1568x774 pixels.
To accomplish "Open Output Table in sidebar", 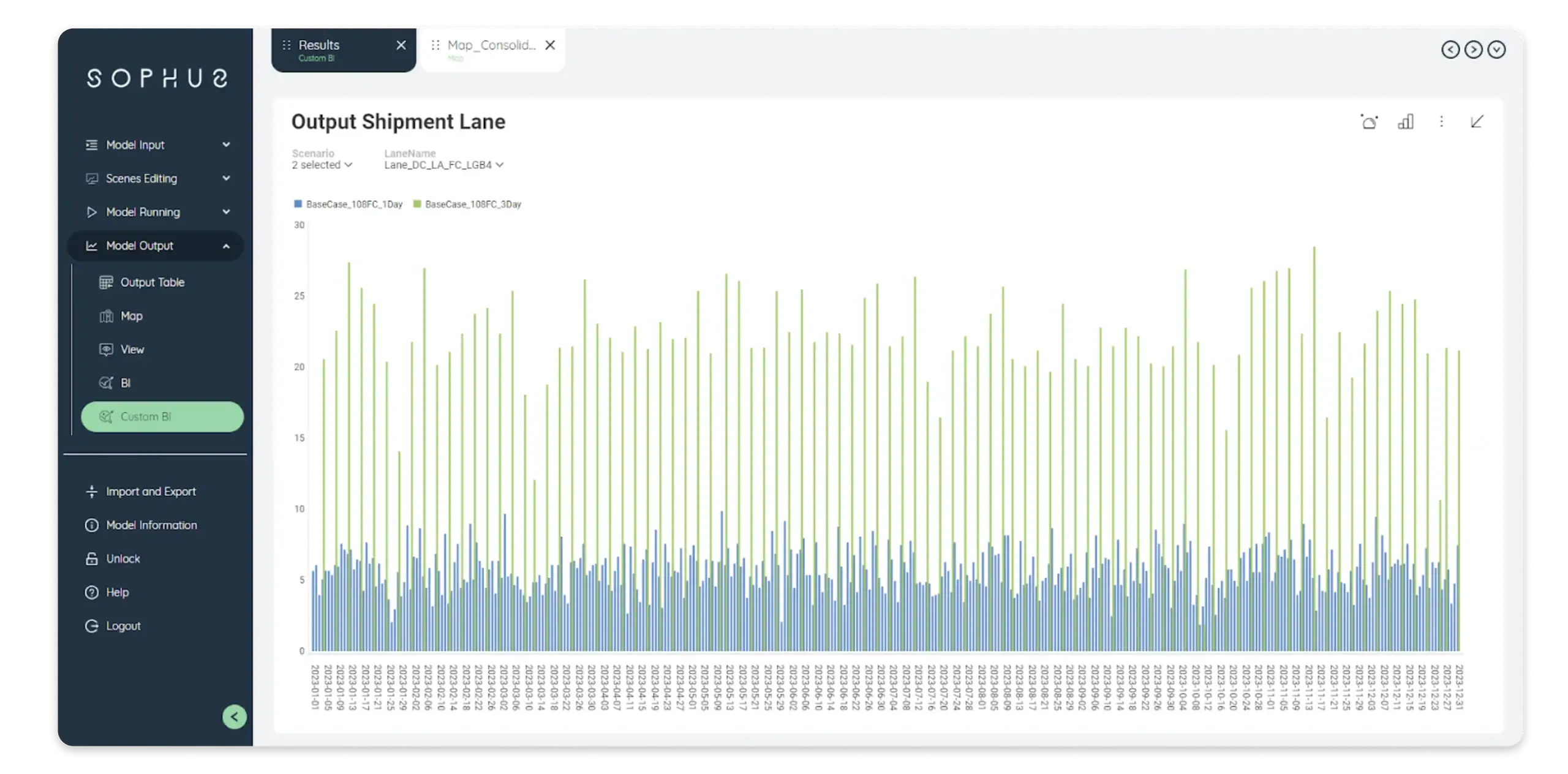I will 152,282.
